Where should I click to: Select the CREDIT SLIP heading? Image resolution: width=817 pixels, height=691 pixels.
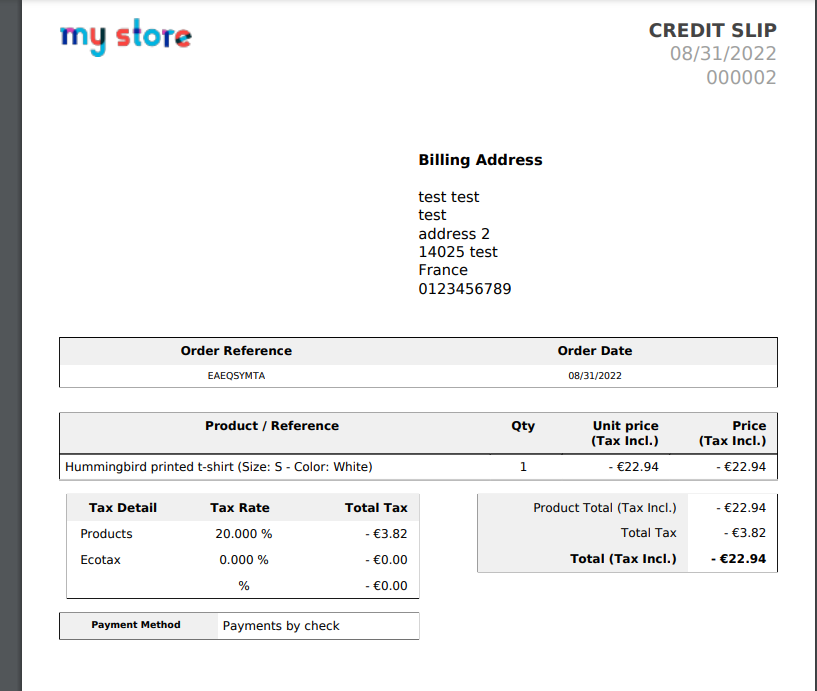712,30
